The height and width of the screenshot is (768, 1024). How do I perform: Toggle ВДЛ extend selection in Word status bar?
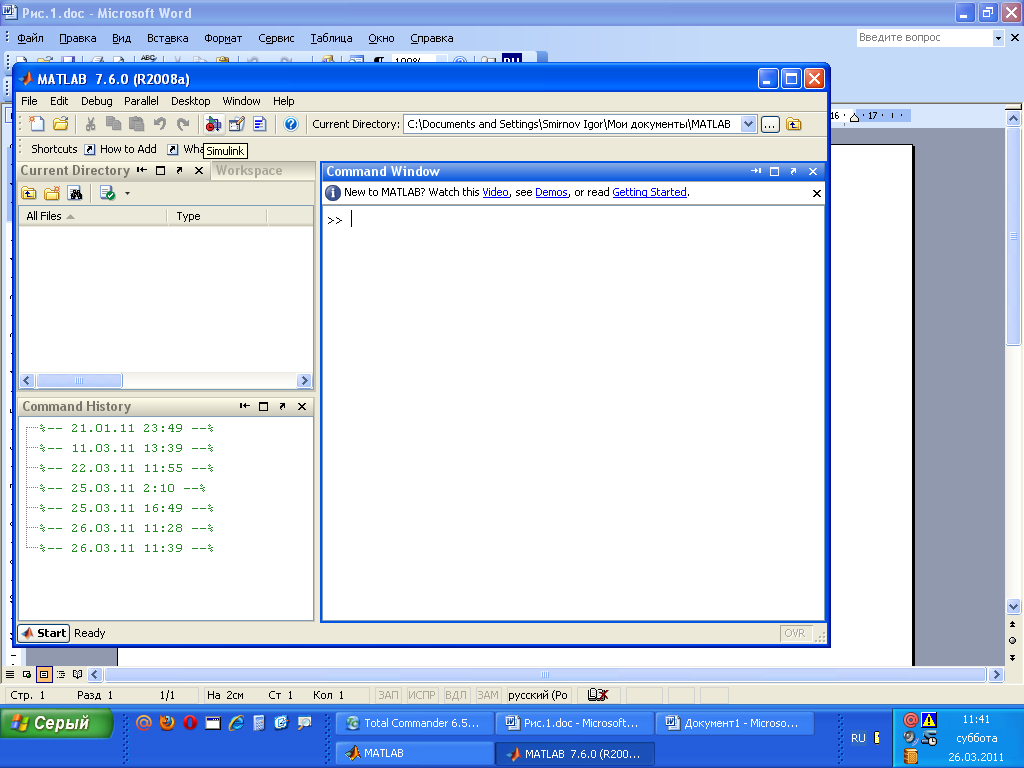455,695
